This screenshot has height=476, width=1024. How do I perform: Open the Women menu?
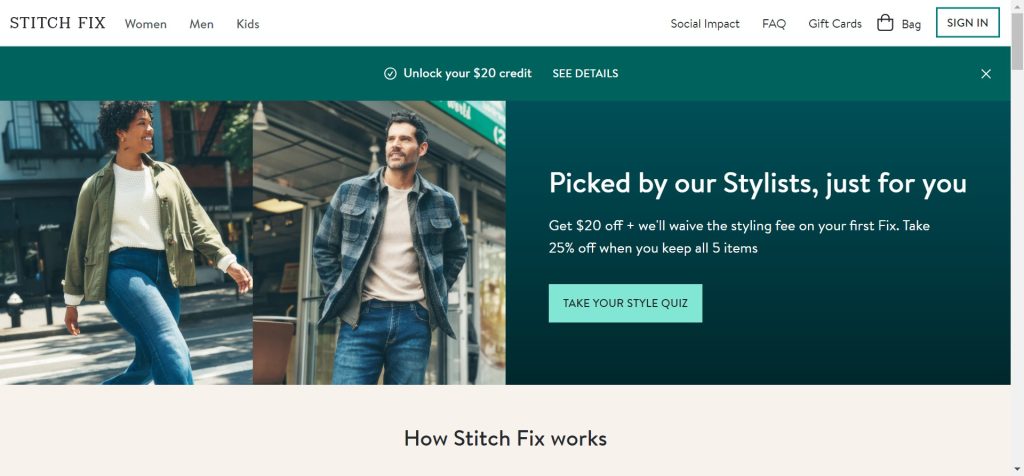tap(146, 24)
